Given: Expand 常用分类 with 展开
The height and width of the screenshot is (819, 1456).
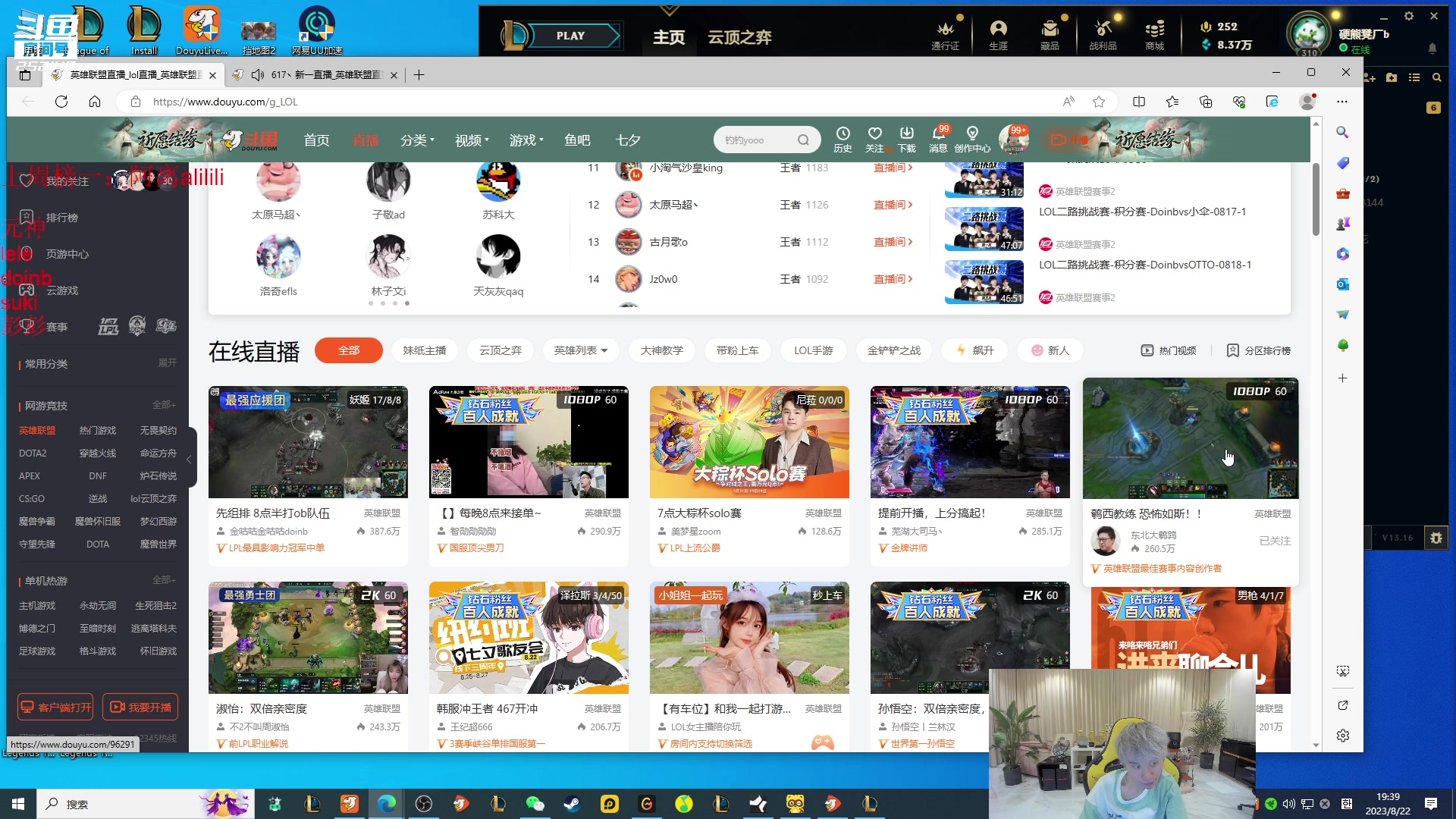Looking at the screenshot, I should pyautogui.click(x=167, y=363).
